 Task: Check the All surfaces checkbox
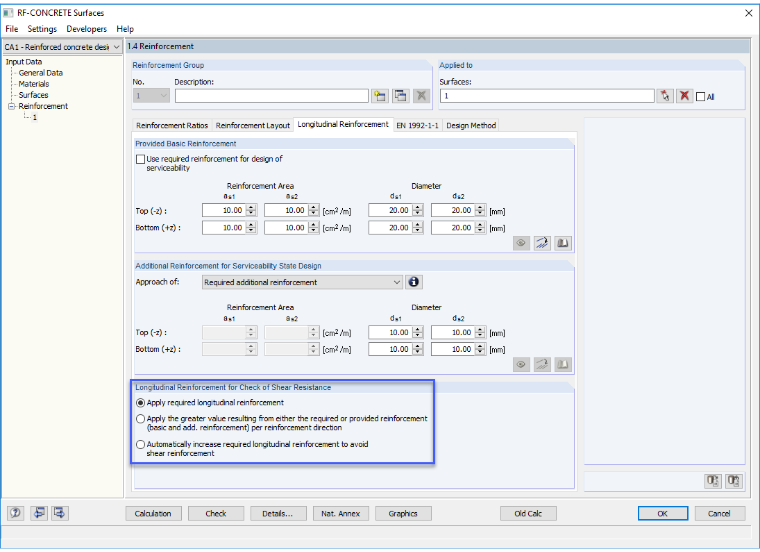pyautogui.click(x=700, y=96)
